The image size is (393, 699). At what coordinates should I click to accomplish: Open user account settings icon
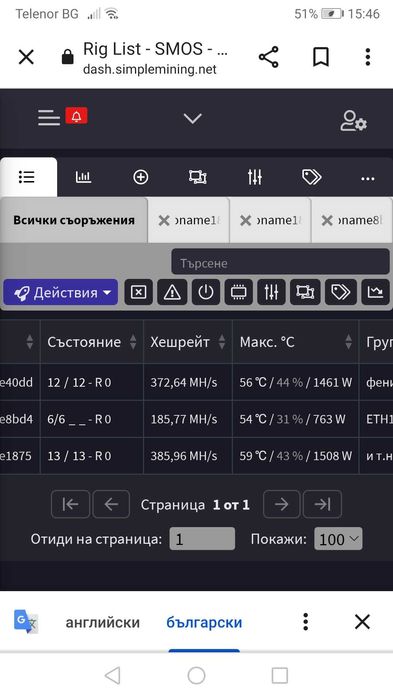[353, 121]
